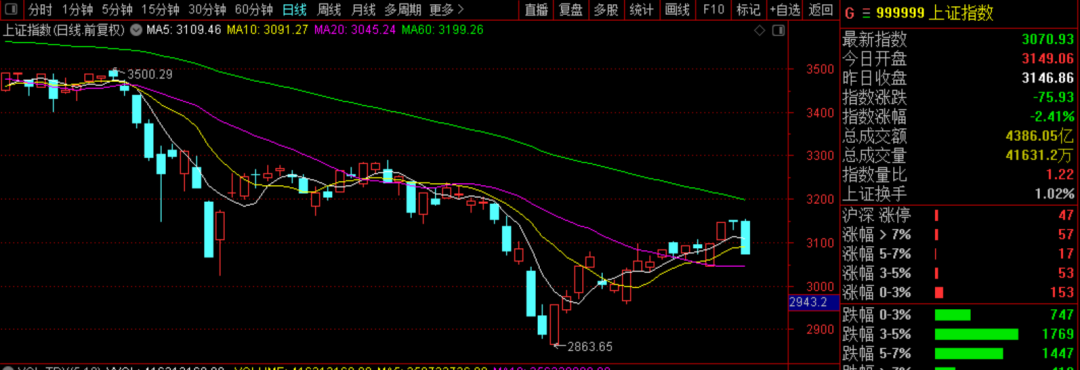Click the 涨幅 3-5% count 53
The image size is (1080, 370).
(x=1066, y=273)
